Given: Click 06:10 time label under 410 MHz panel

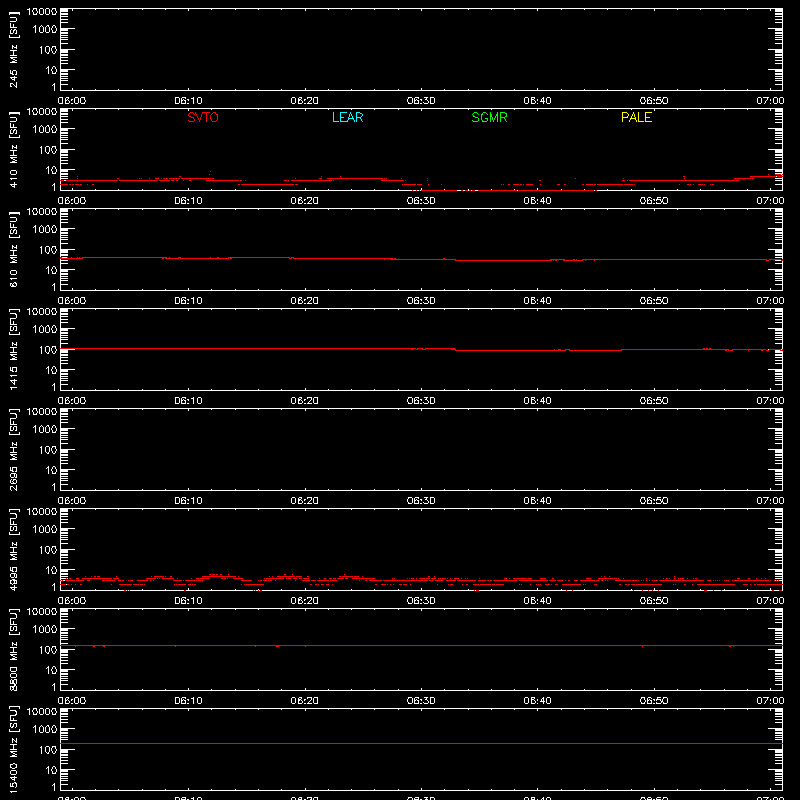Looking at the screenshot, I should 188,201.
